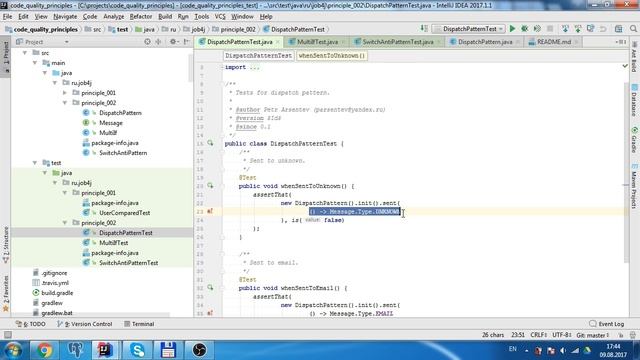Run with Coverage icon in toolbar
This screenshot has width=640, height=360.
pos(538,29)
